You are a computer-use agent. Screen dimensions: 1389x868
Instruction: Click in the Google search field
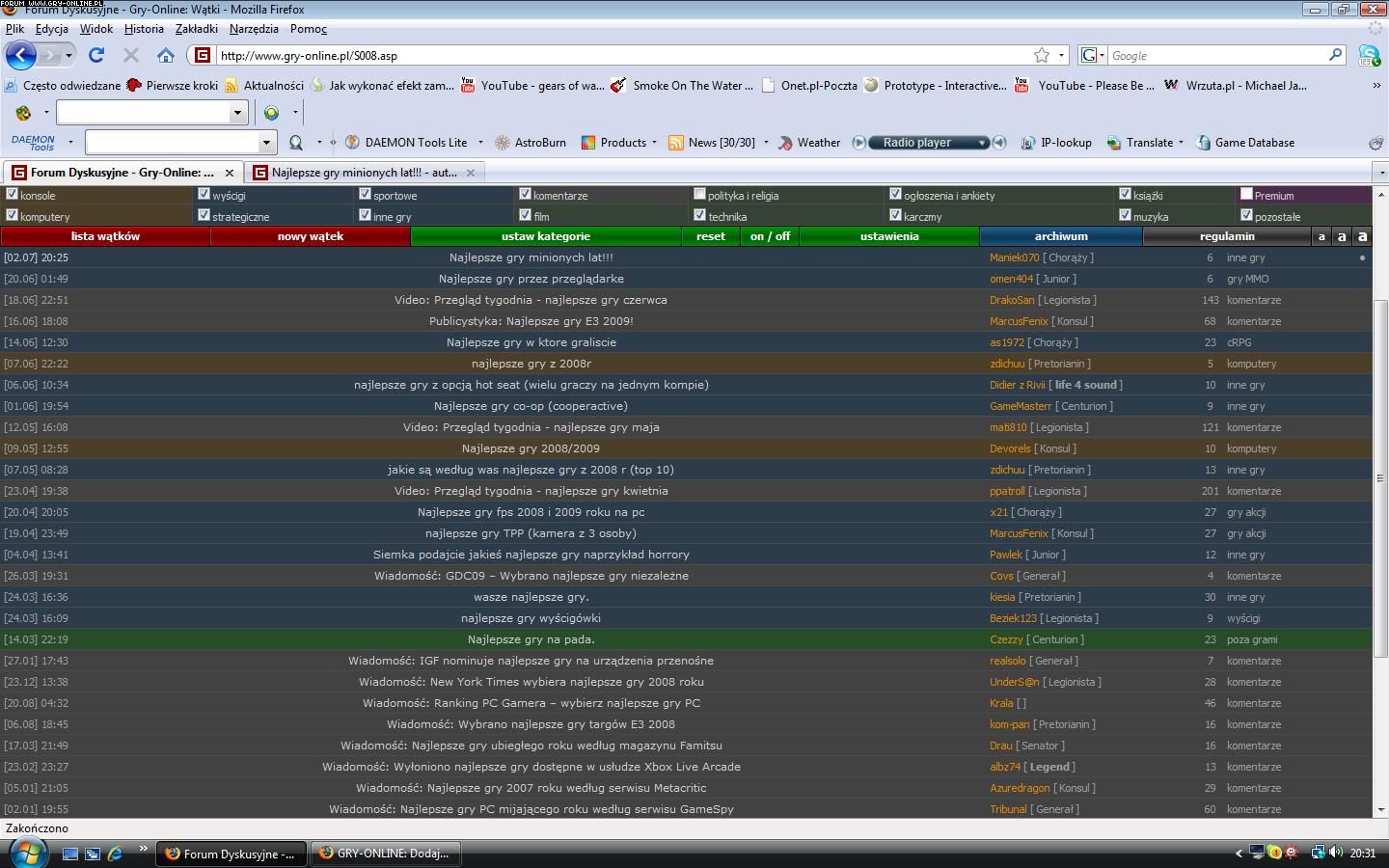[1217, 56]
